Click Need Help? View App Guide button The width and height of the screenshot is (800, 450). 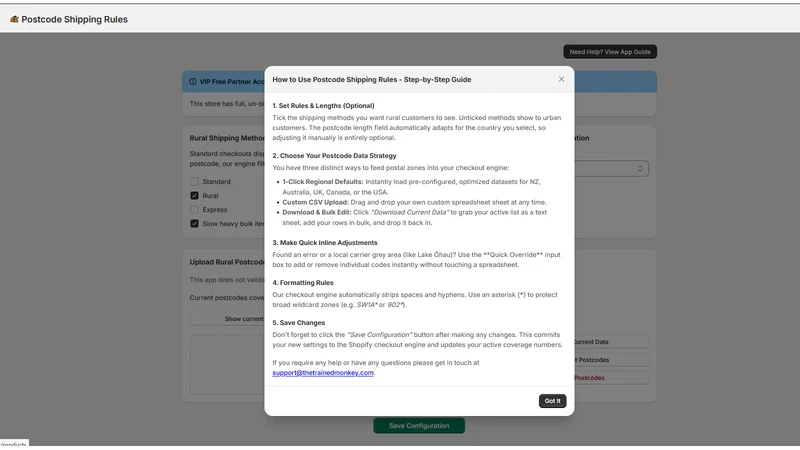(610, 52)
